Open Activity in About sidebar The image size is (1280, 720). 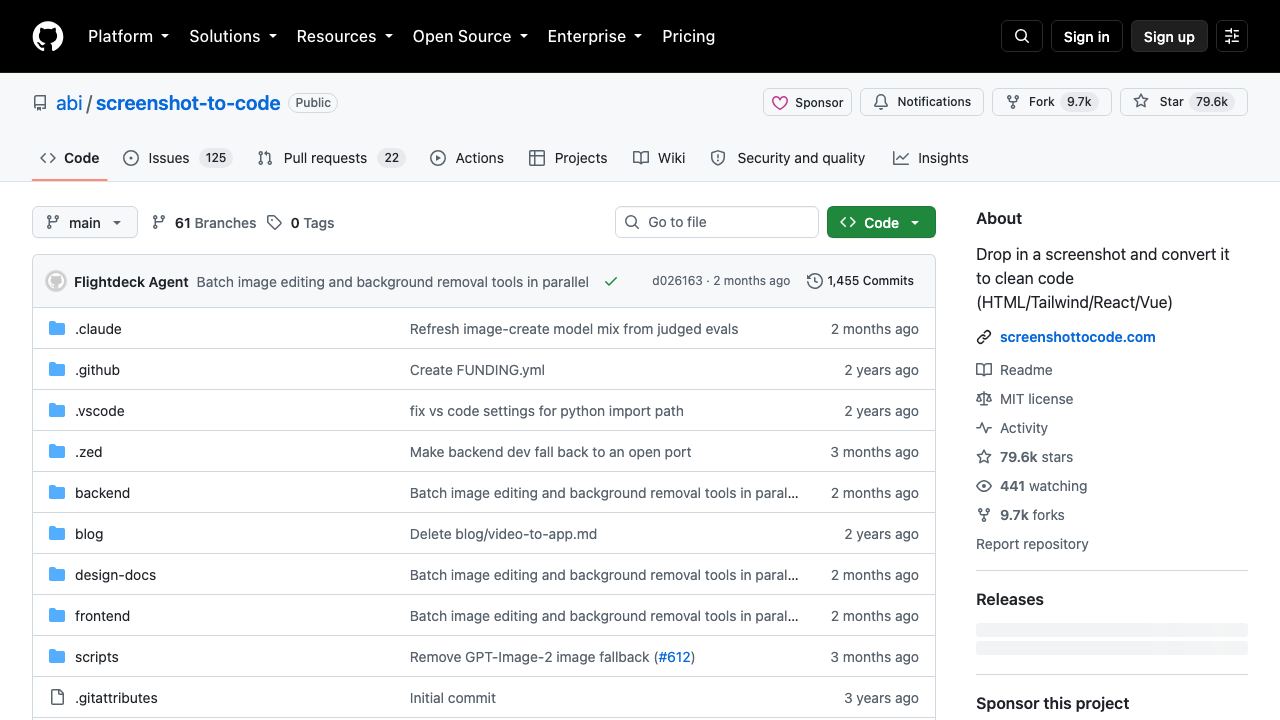[1012, 428]
